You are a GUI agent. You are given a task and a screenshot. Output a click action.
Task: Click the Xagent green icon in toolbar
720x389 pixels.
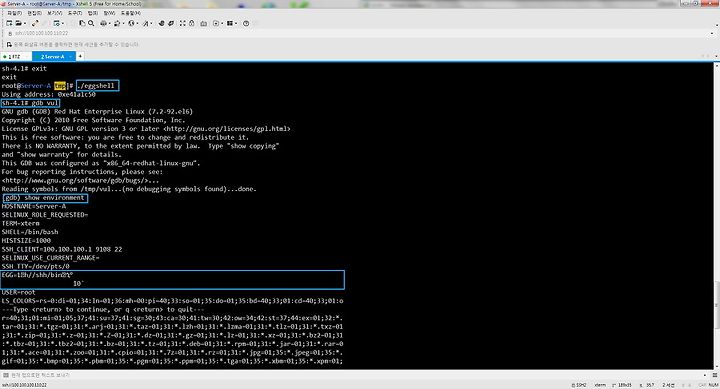coord(171,23)
